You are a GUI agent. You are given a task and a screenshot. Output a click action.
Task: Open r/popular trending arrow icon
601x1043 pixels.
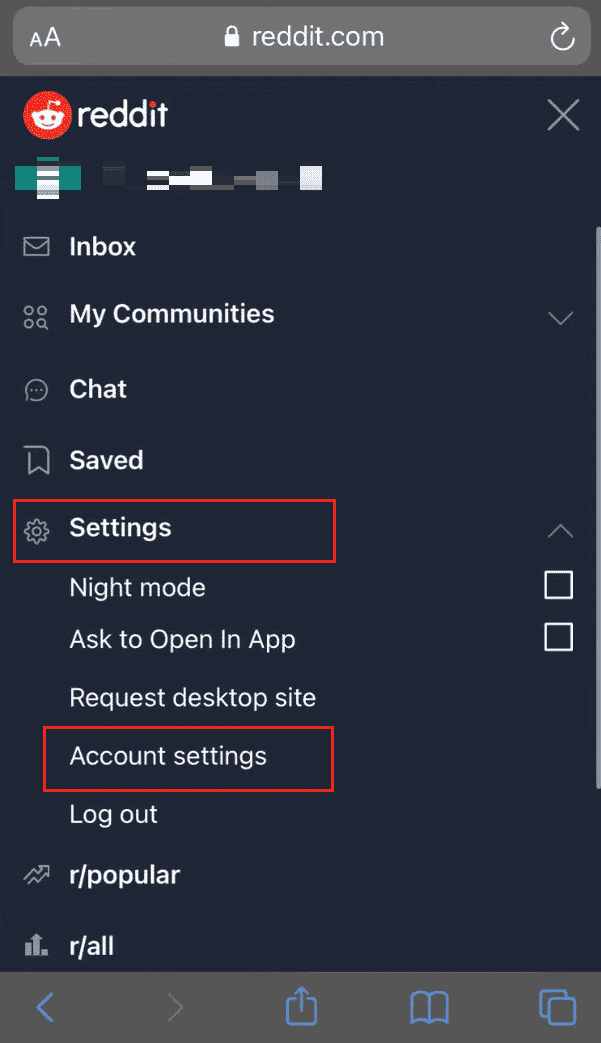(37, 875)
